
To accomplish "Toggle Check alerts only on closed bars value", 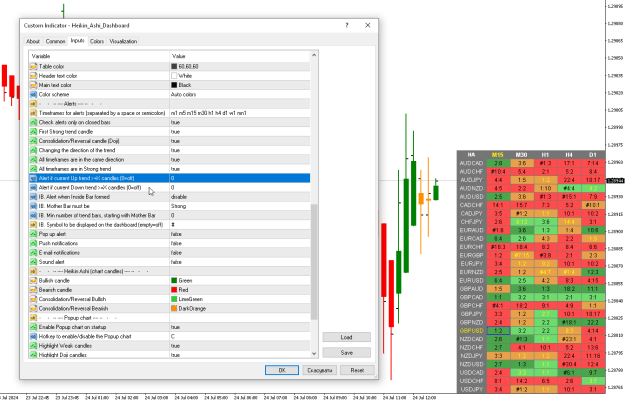I will coord(240,122).
